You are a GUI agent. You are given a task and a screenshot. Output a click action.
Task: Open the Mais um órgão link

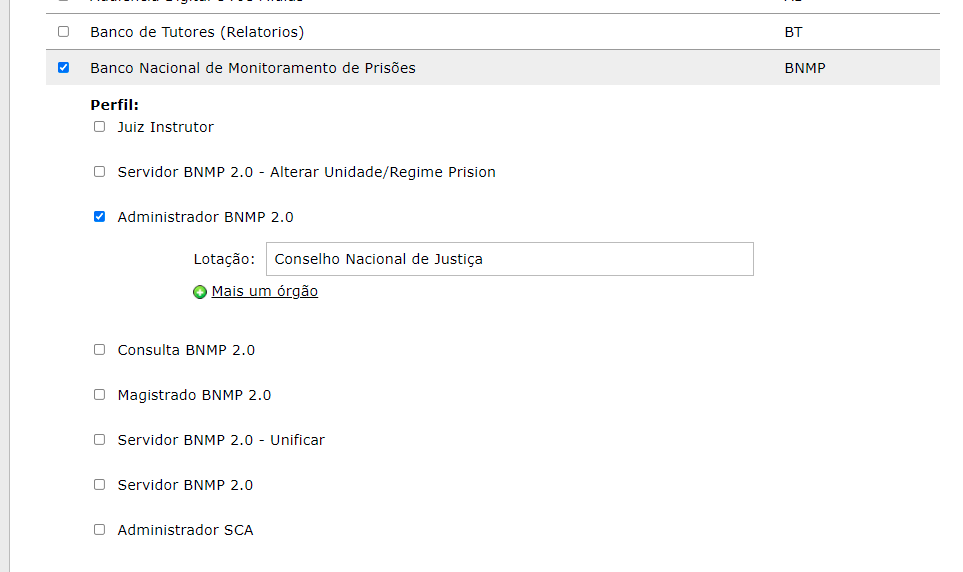pos(265,291)
